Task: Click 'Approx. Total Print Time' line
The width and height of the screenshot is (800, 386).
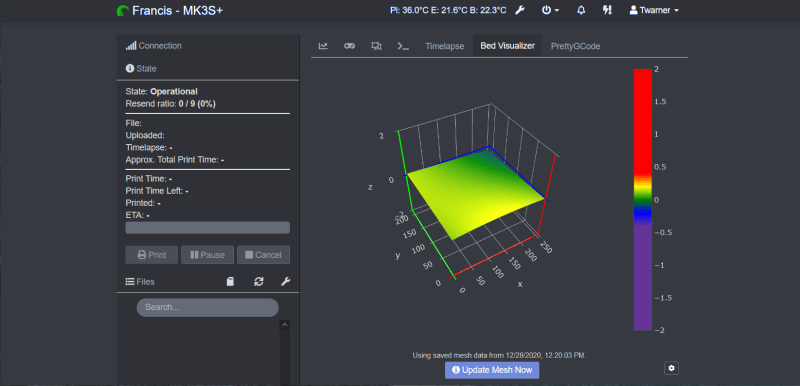Action: point(175,160)
